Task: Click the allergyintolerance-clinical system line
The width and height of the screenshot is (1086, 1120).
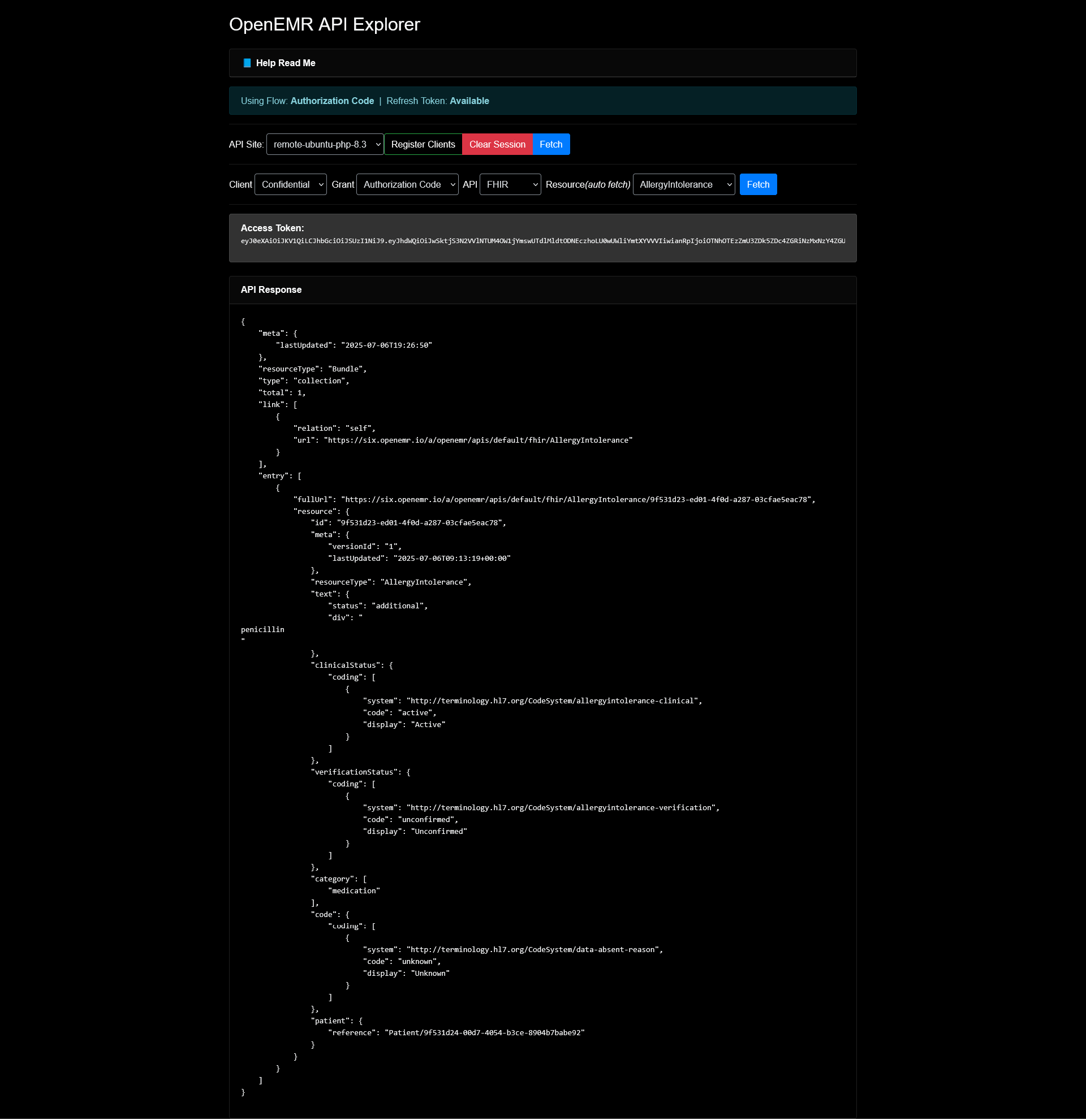Action: 532,701
